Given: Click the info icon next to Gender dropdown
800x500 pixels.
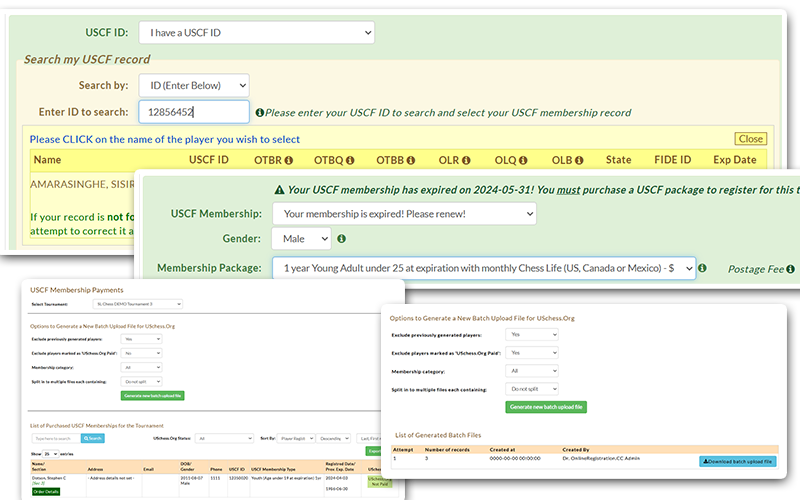Looking at the screenshot, I should (x=342, y=240).
